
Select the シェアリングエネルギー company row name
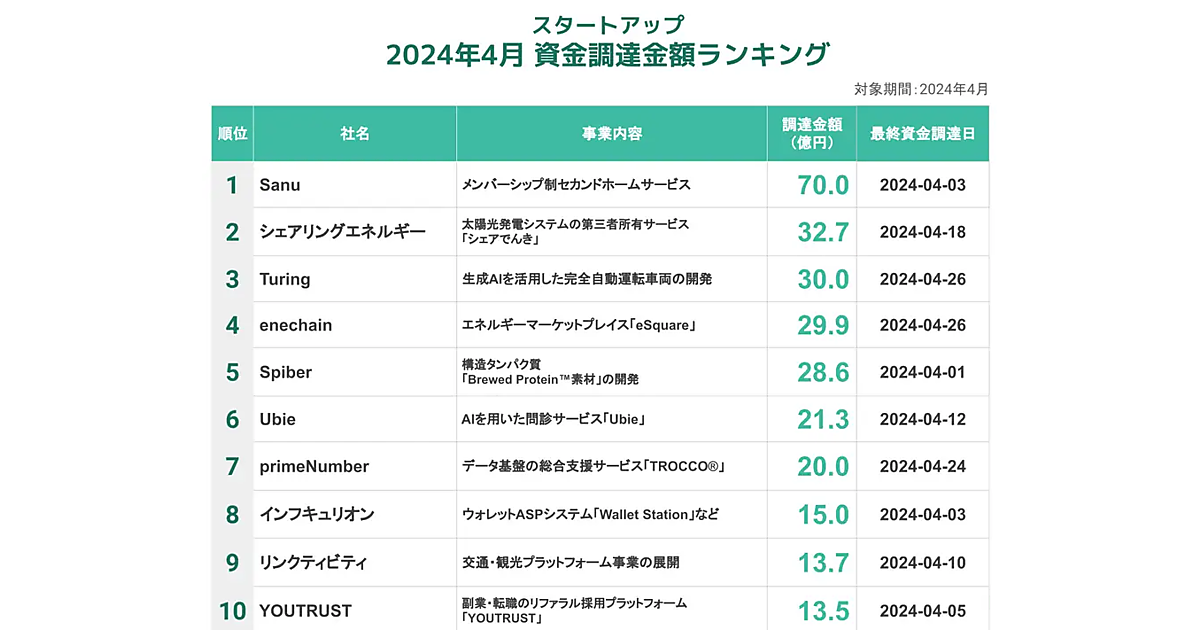pos(342,232)
